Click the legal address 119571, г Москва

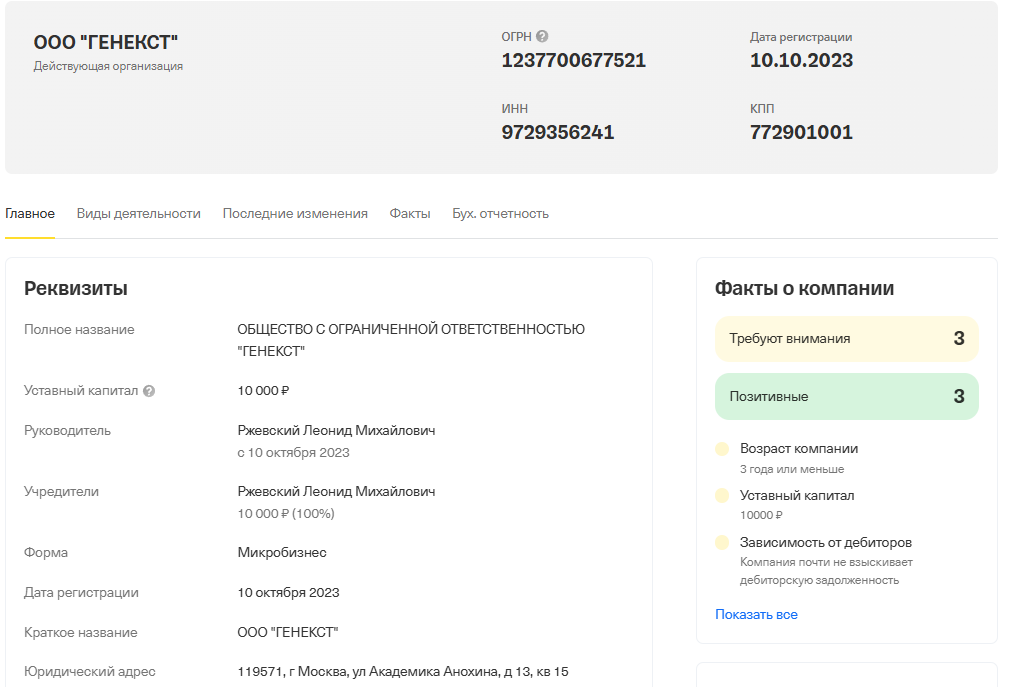pyautogui.click(x=403, y=671)
